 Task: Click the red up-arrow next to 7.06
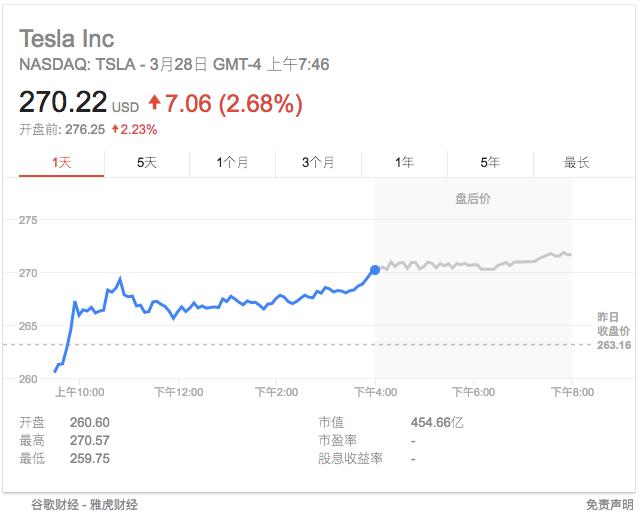pyautogui.click(x=154, y=102)
